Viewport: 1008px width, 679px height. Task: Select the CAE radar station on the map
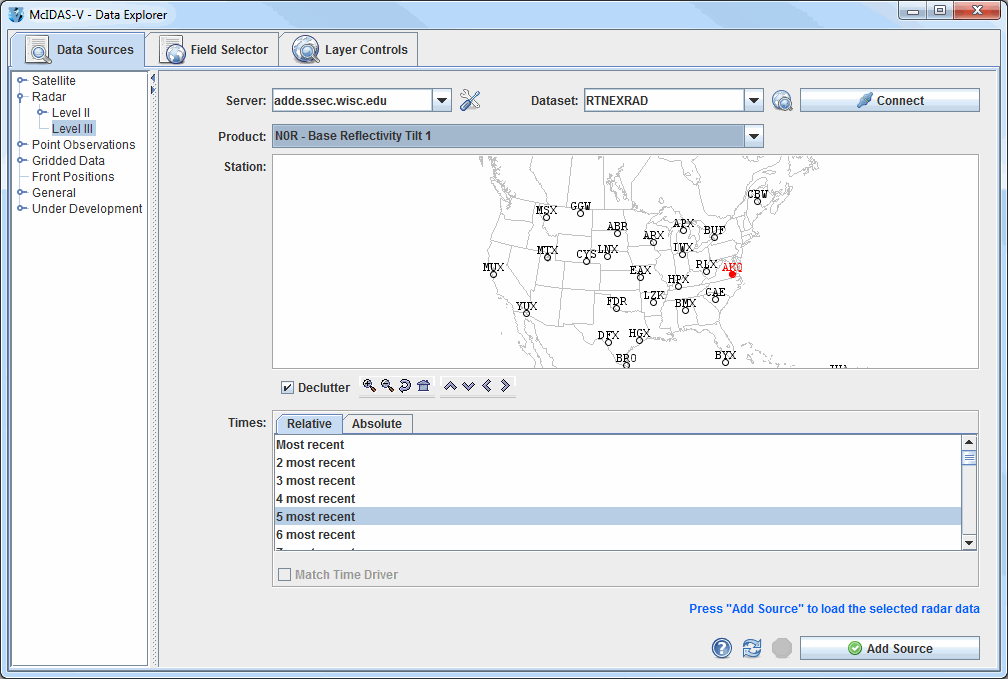click(716, 300)
